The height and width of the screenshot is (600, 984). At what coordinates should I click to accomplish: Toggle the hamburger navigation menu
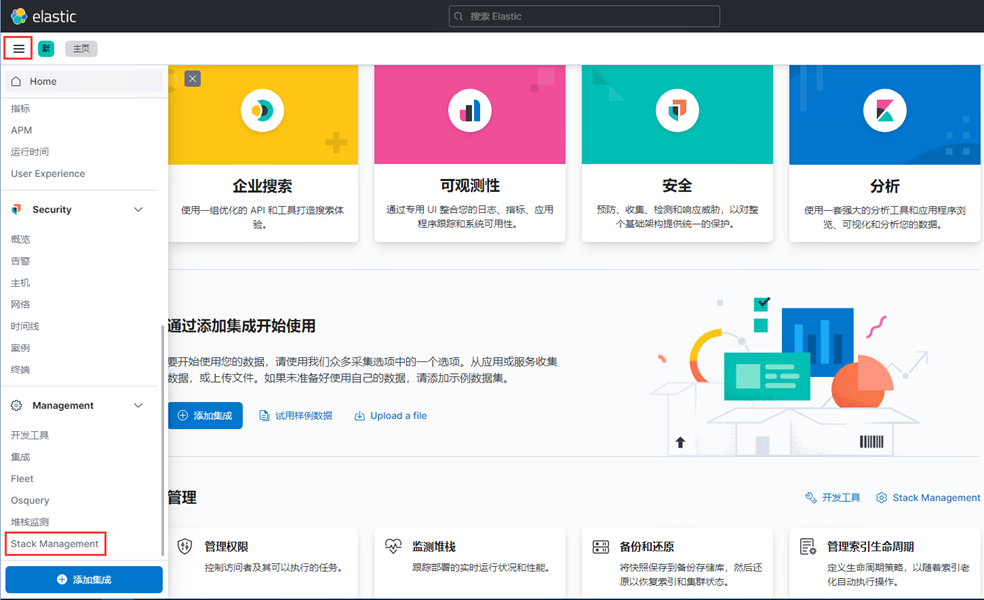18,48
